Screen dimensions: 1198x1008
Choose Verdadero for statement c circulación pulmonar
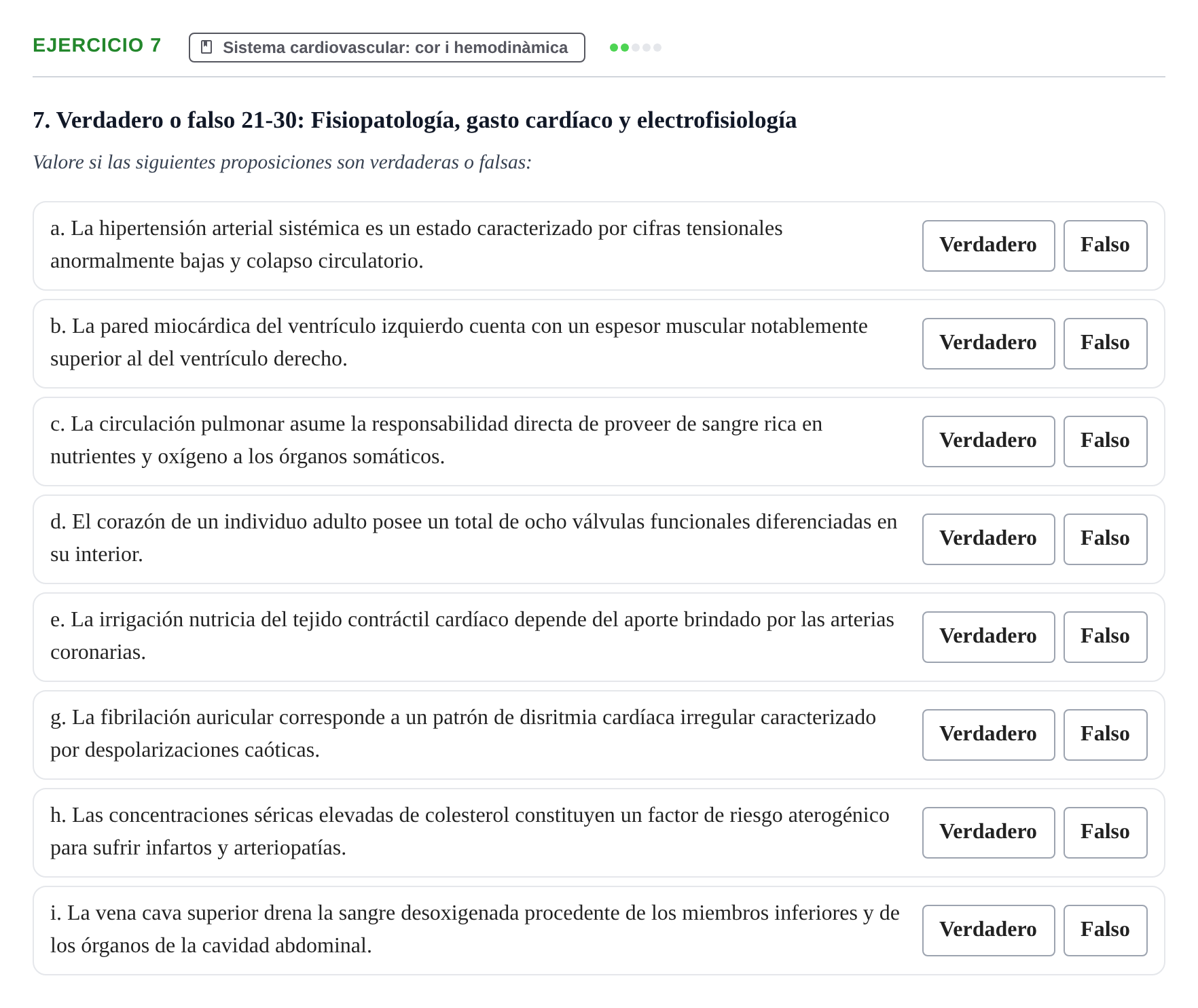click(988, 441)
